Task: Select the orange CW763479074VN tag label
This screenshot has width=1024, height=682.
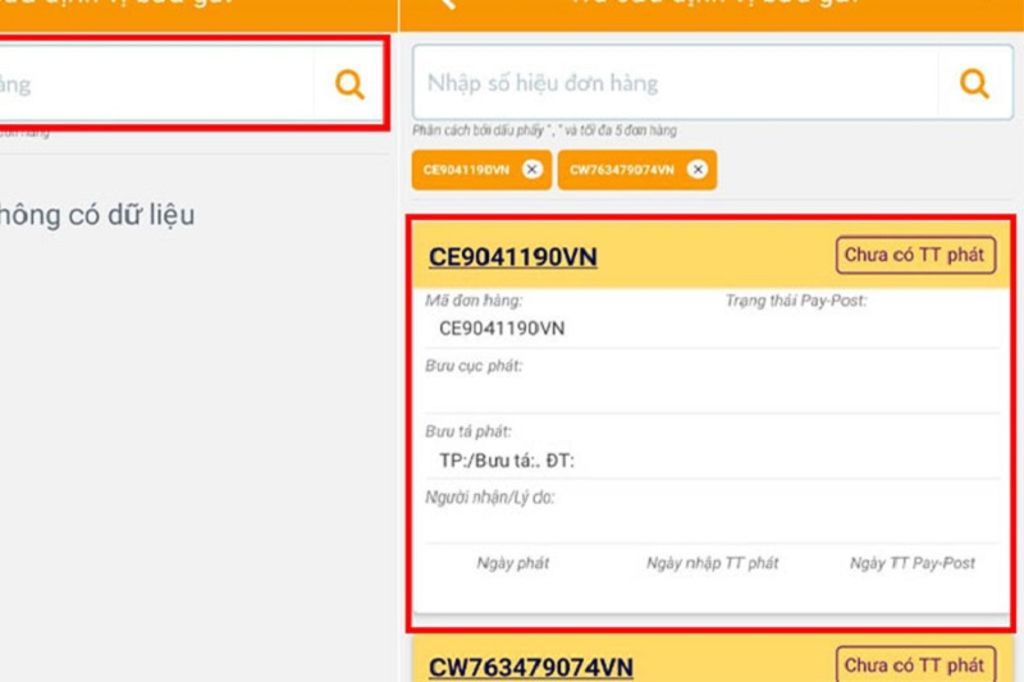Action: click(621, 170)
